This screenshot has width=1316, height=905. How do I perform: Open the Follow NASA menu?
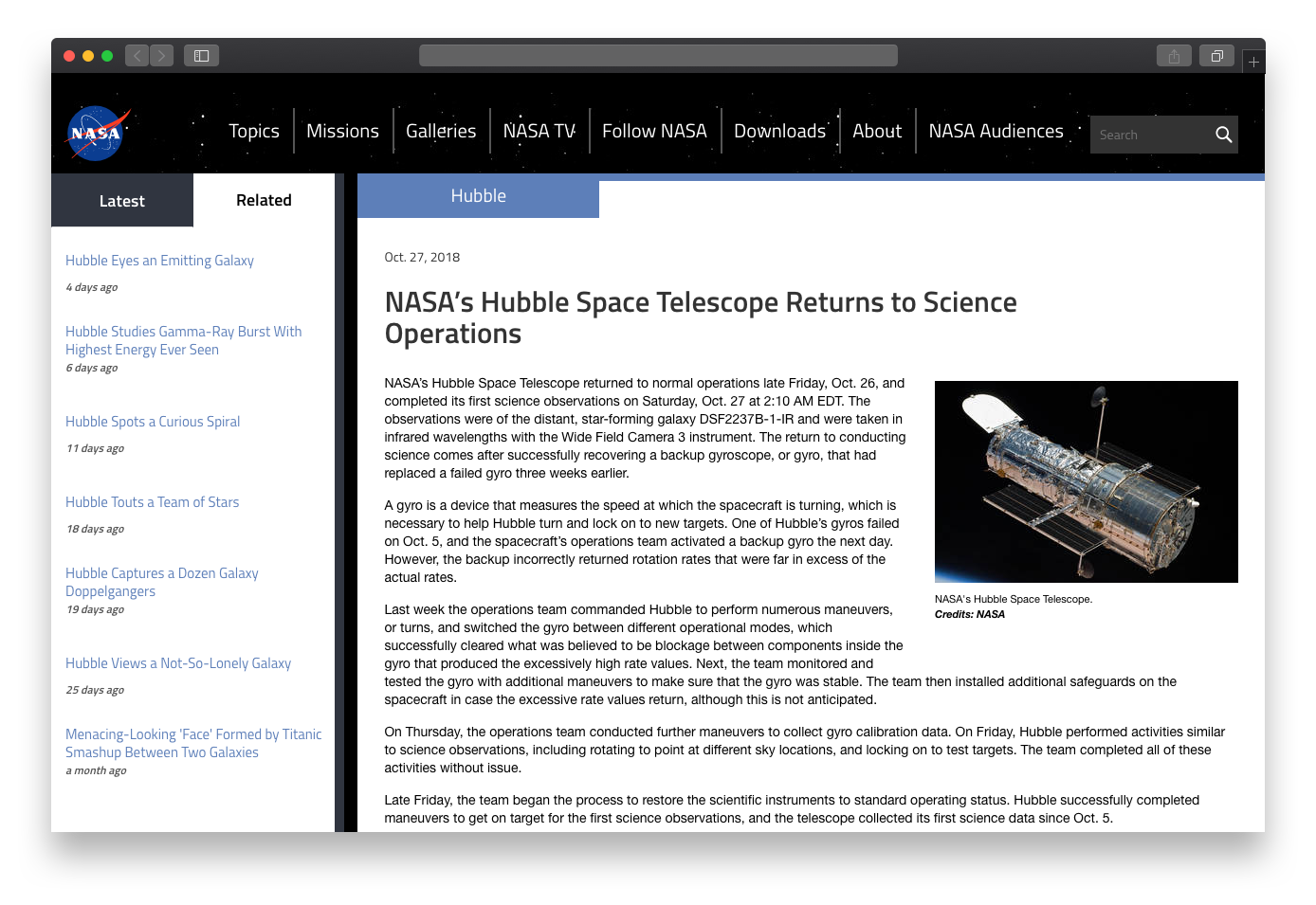654,132
